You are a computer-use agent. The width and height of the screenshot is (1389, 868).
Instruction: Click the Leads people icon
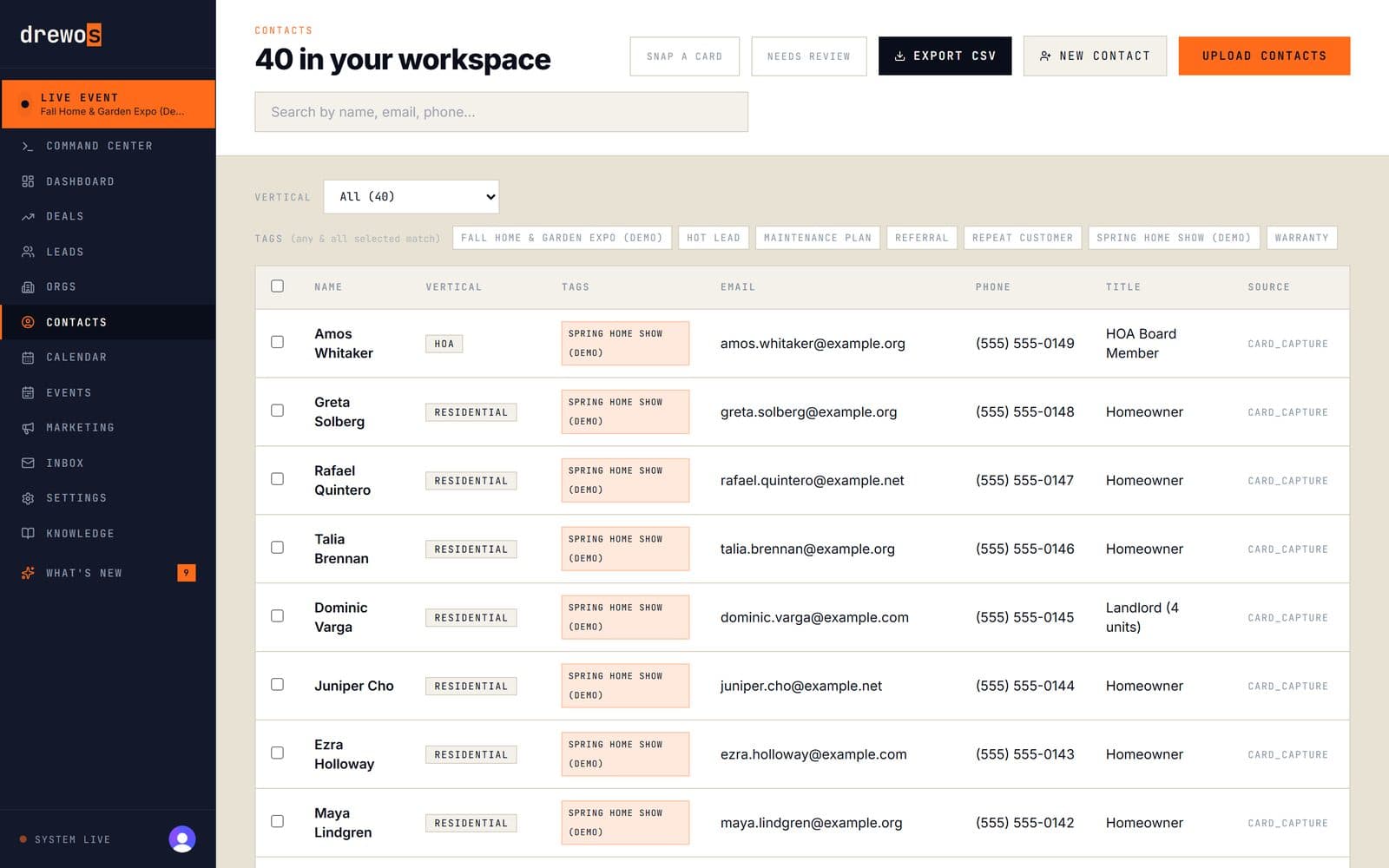pyautogui.click(x=28, y=252)
